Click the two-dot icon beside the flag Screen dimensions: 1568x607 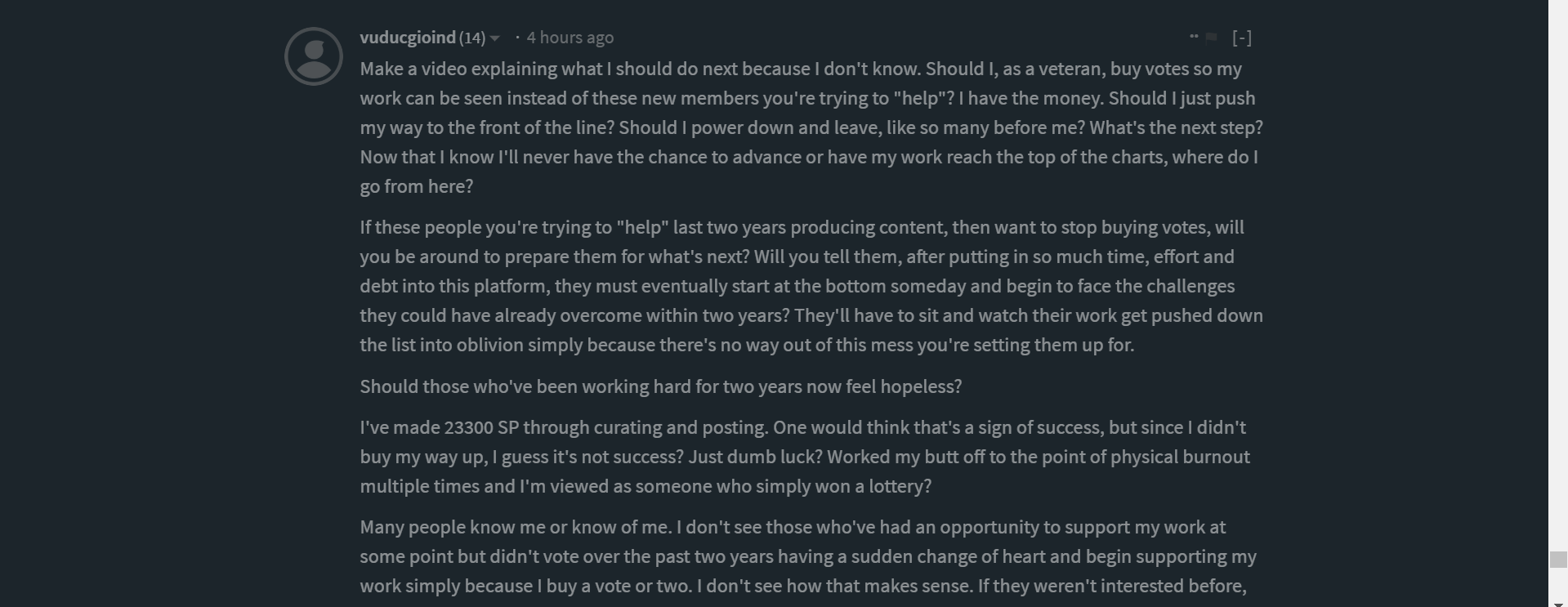1194,37
